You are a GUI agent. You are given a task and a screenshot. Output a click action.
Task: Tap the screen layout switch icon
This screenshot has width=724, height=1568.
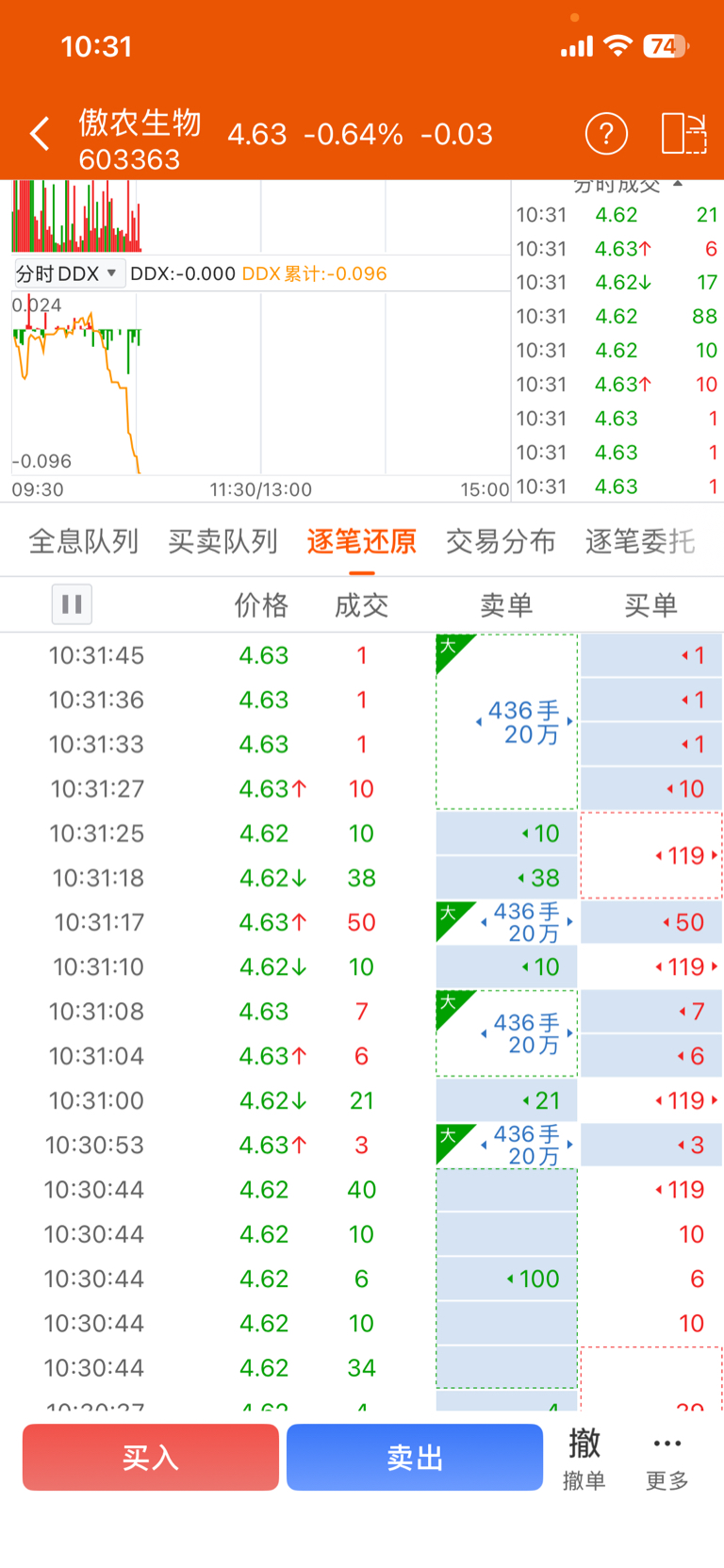pos(683,134)
